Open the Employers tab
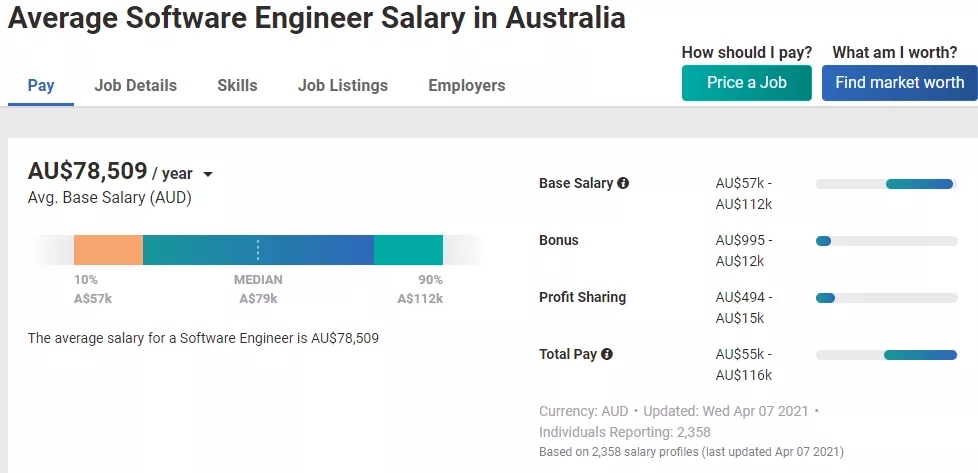Image resolution: width=978 pixels, height=473 pixels. coord(466,86)
